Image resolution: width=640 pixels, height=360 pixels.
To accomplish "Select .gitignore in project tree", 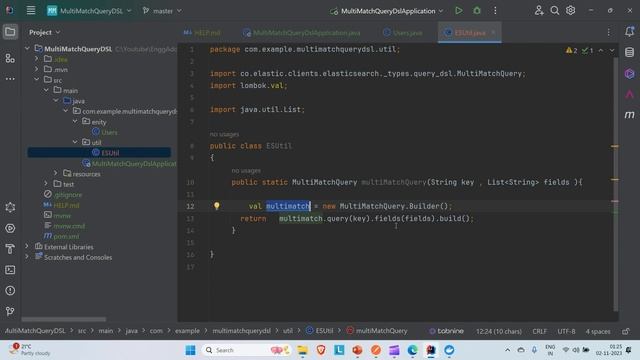I will click(68, 195).
